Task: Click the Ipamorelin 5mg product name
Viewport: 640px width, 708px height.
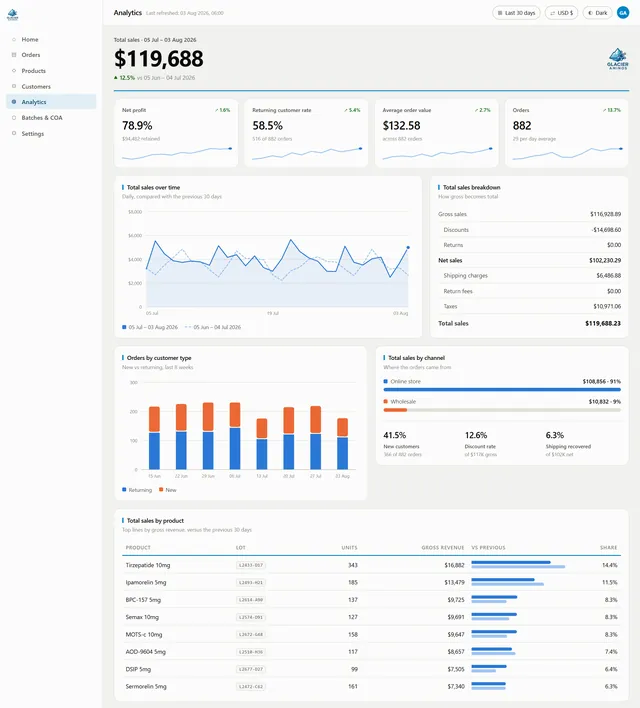Action: pyautogui.click(x=146, y=582)
